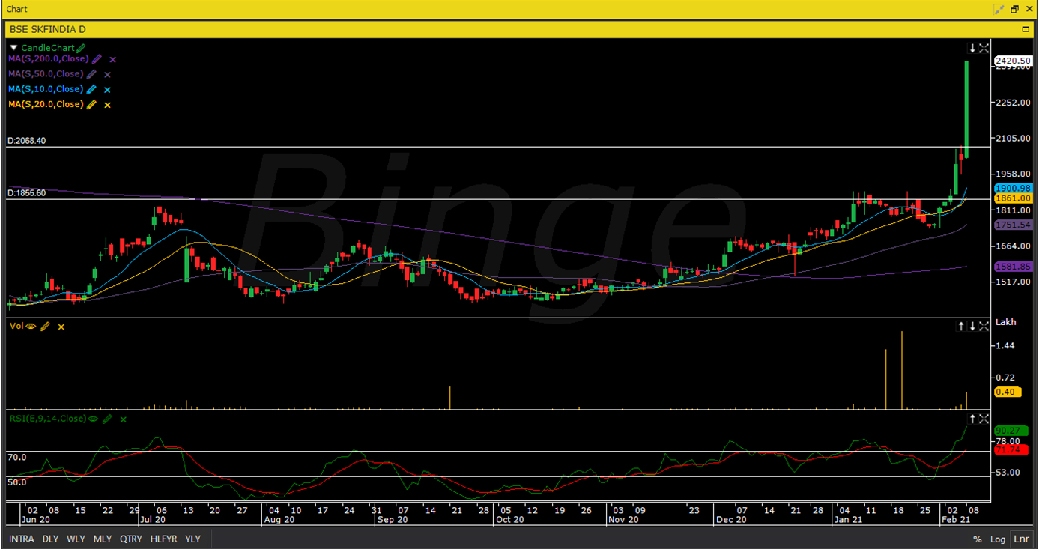Move the price pane down arrow
1039x549 pixels.
(973, 48)
